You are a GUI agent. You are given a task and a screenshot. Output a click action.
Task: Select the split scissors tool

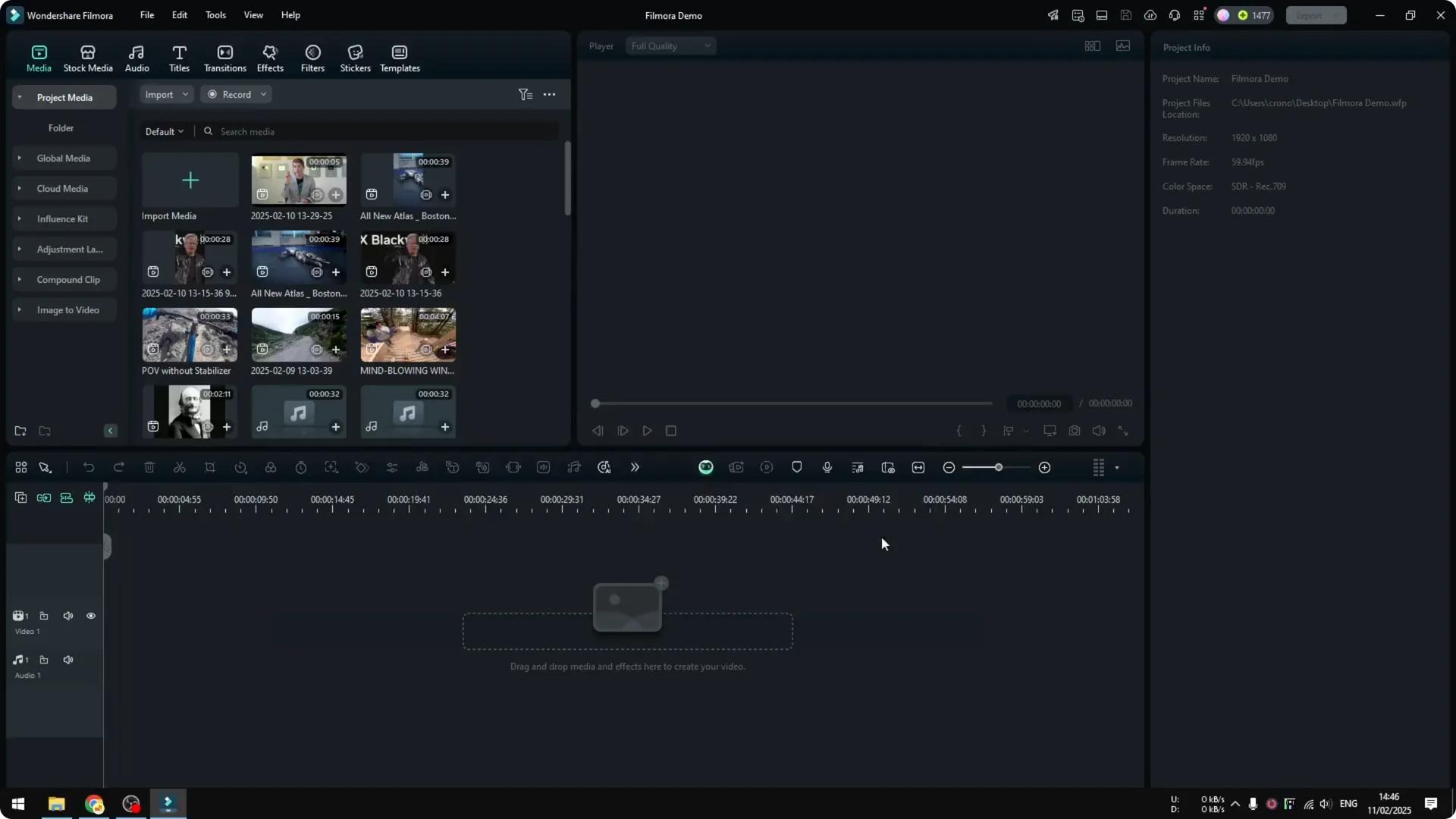click(x=180, y=467)
